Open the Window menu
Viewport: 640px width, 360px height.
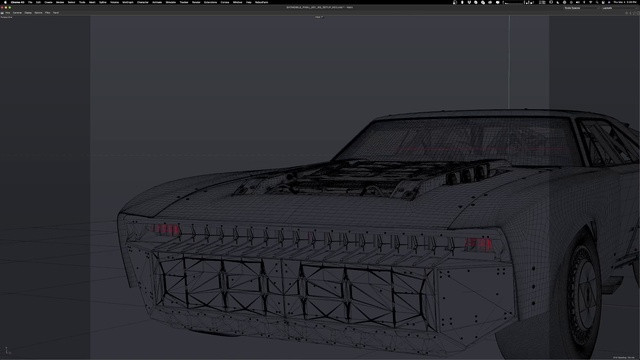(x=238, y=2)
